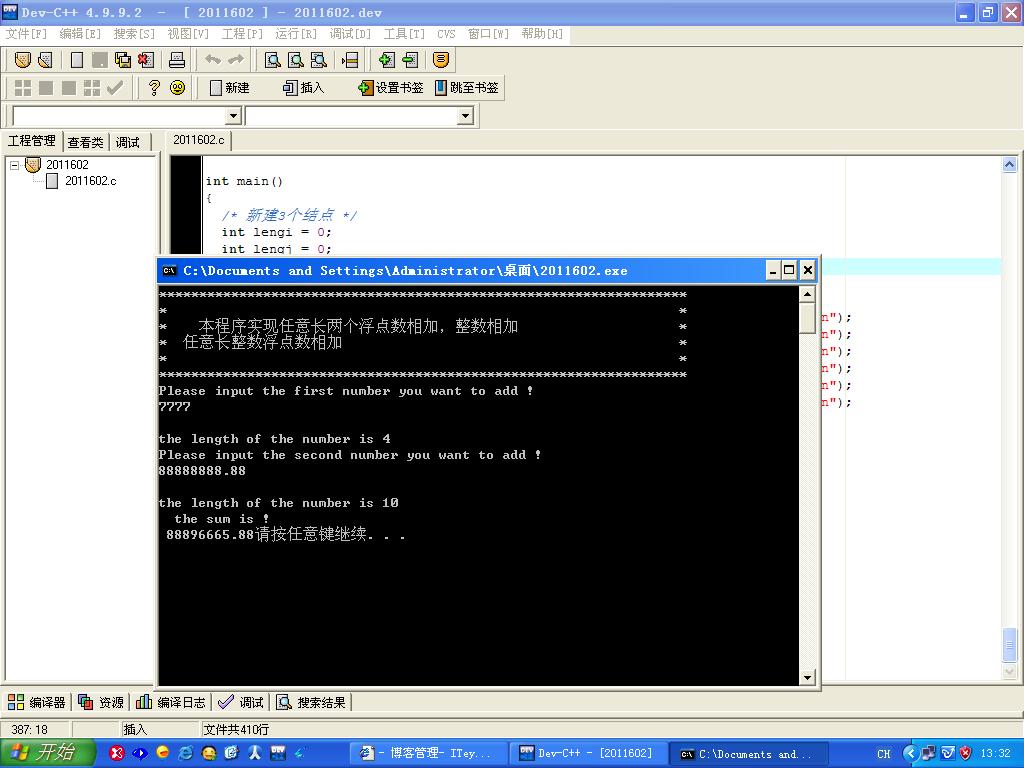Image resolution: width=1024 pixels, height=768 pixels.
Task: Click the four-squares compile icon
Action: (23, 88)
